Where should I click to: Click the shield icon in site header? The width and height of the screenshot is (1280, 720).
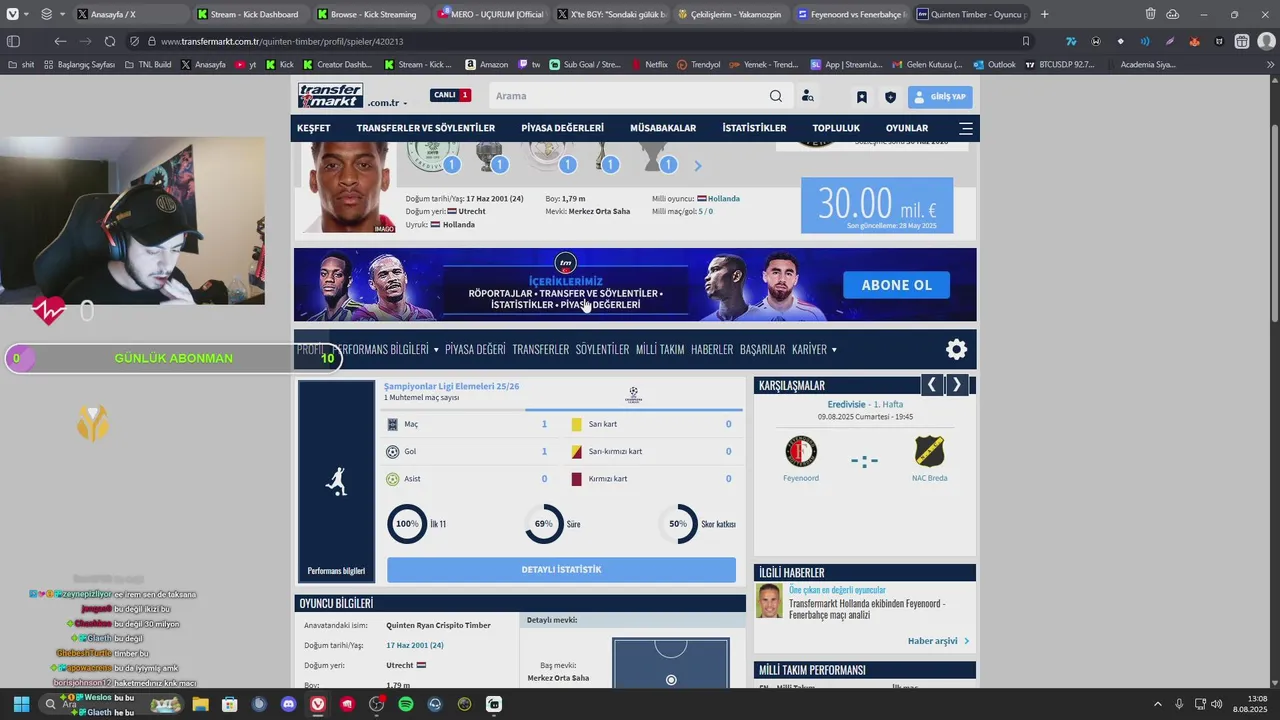tap(890, 97)
